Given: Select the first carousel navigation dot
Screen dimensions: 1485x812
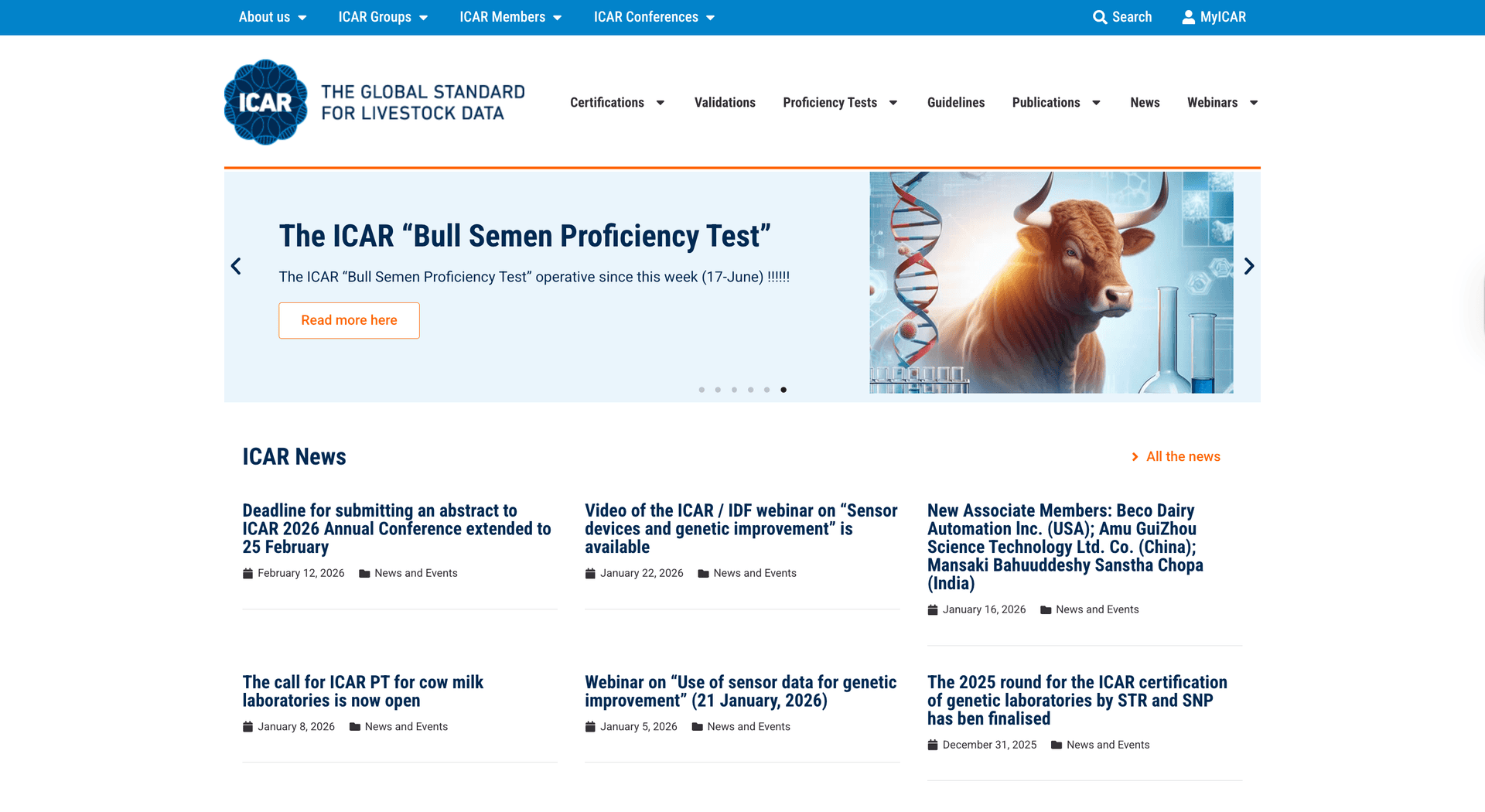Looking at the screenshot, I should [702, 390].
